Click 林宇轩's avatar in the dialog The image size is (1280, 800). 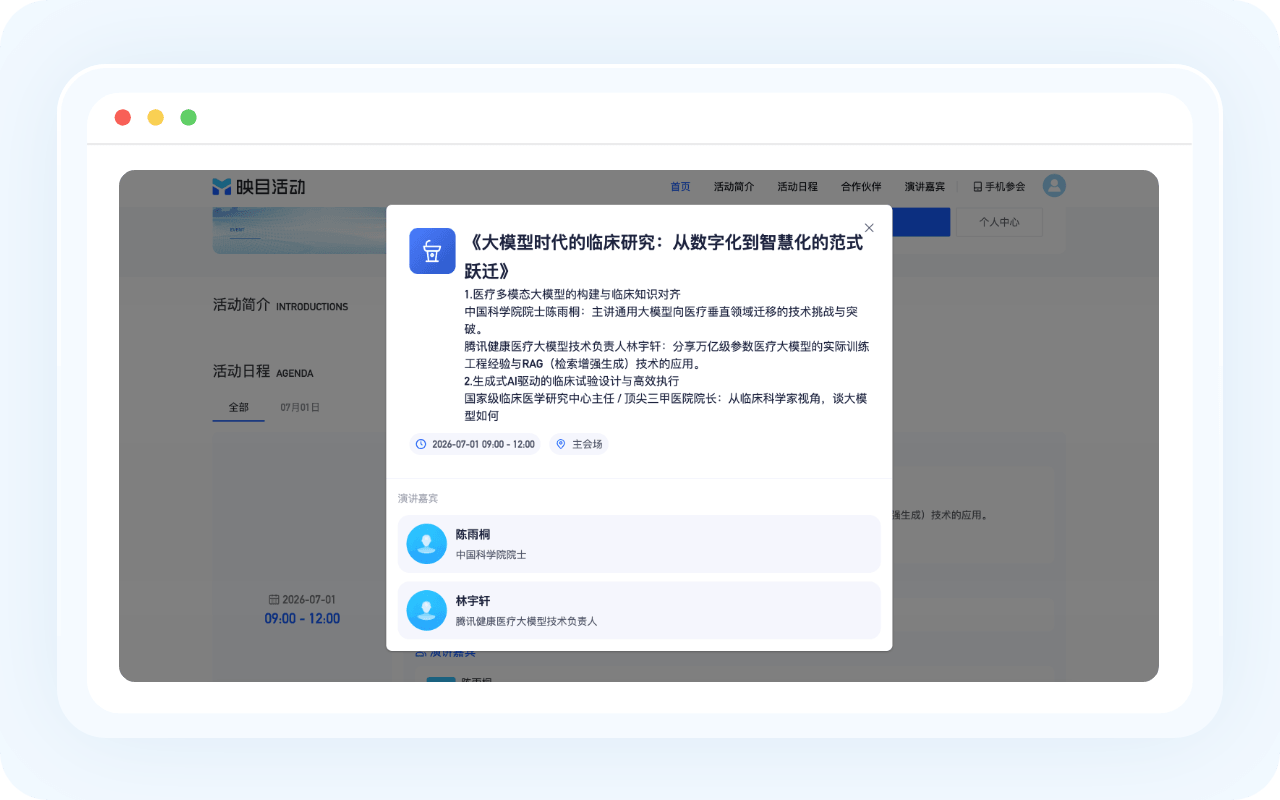pos(427,610)
